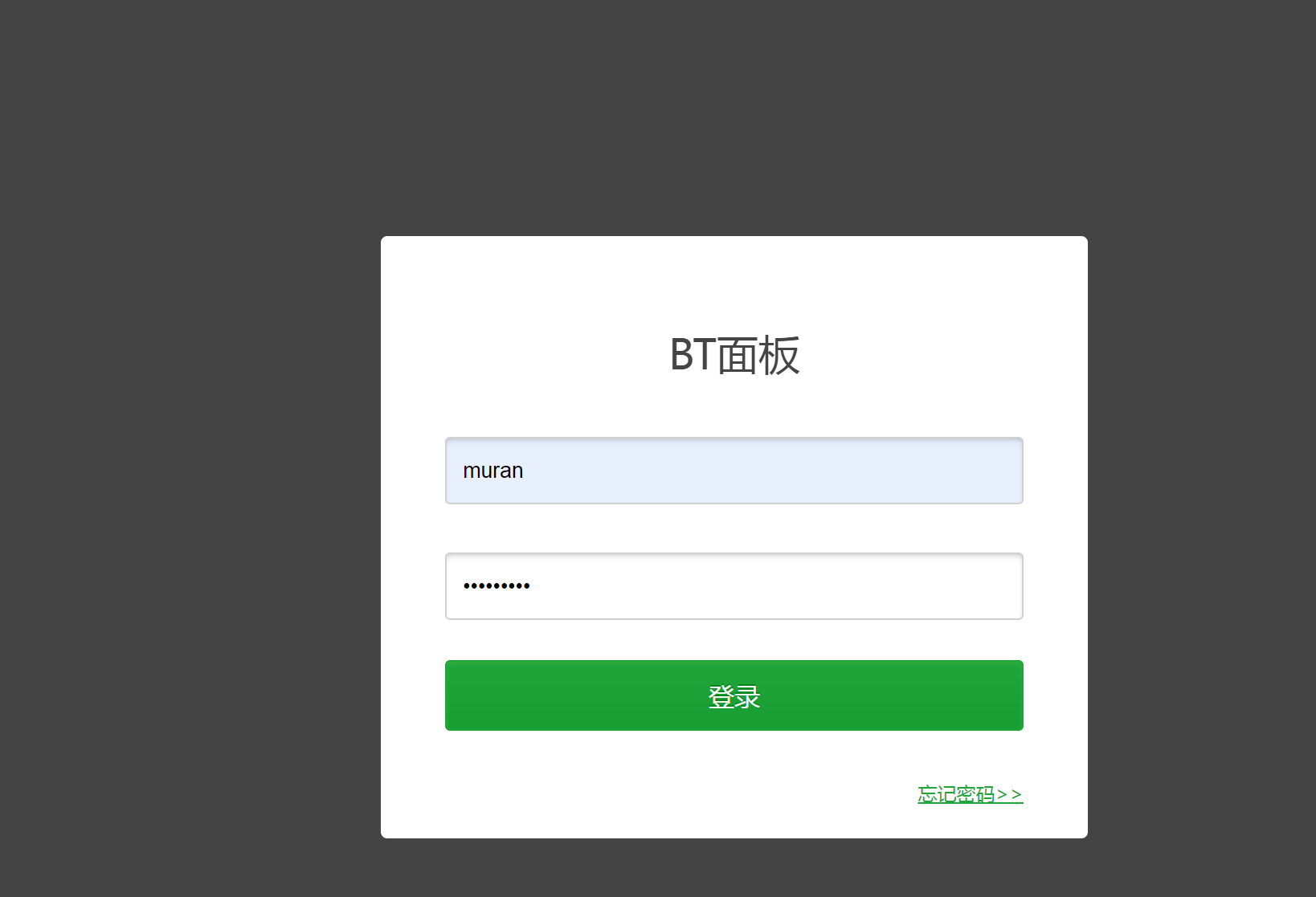
Task: Click the 登录 text on green button
Action: [734, 696]
